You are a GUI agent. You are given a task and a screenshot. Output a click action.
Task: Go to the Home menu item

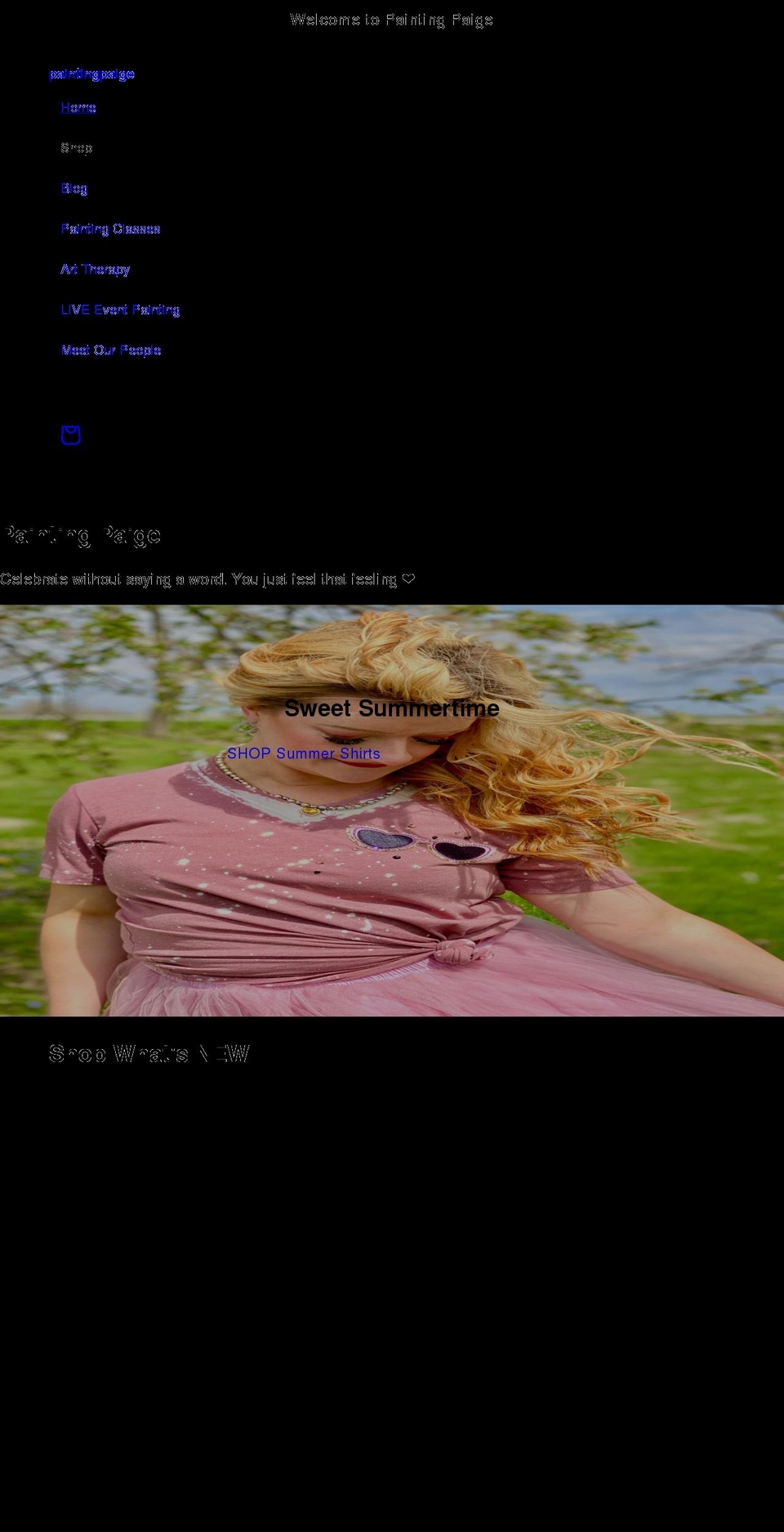[78, 108]
